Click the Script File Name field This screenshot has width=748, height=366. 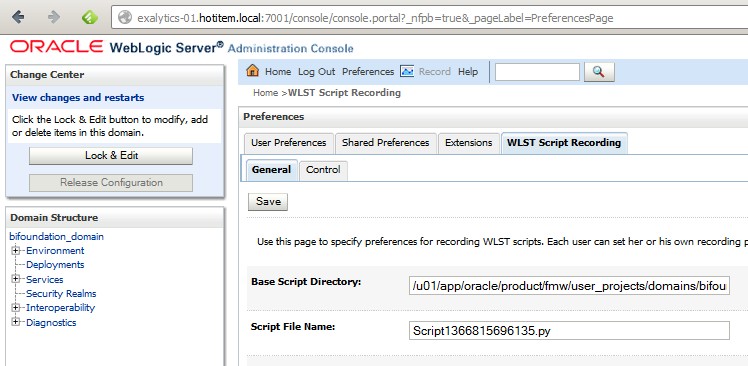pyautogui.click(x=569, y=331)
